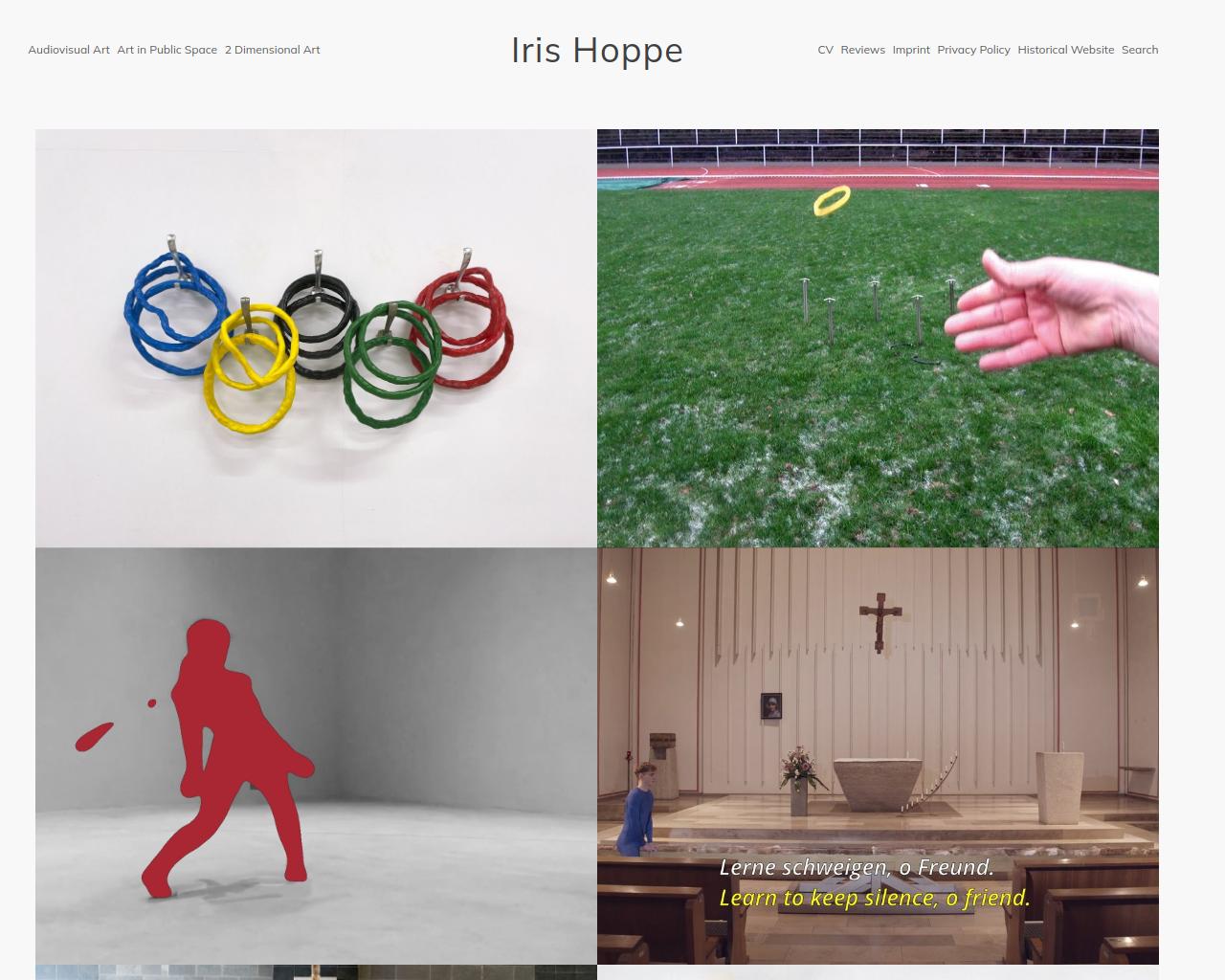1225x980 pixels.
Task: Click the partially visible thumbnail at bottom left
Action: [316, 972]
